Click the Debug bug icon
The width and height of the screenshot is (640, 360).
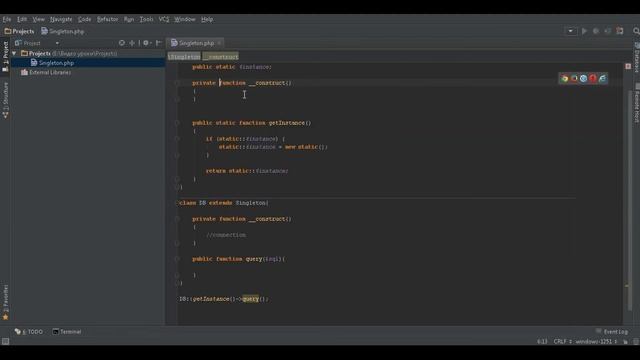pyautogui.click(x=596, y=31)
